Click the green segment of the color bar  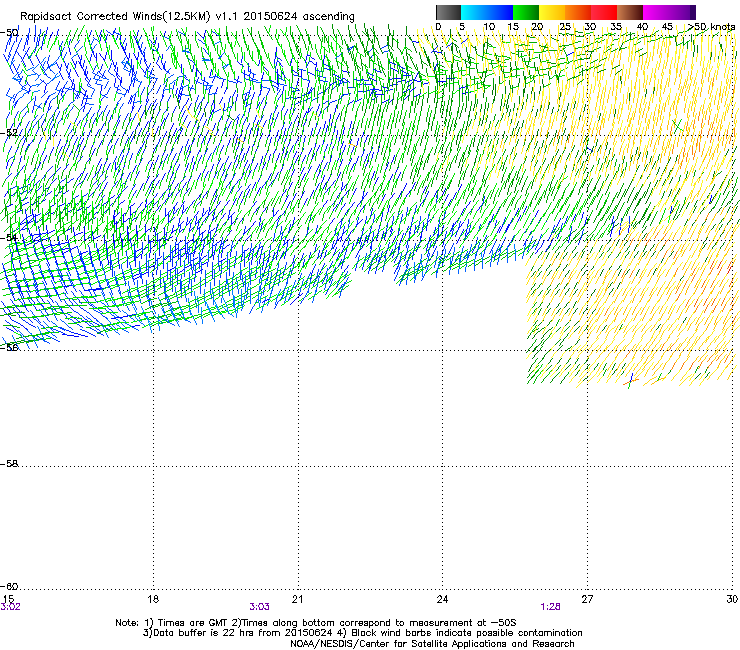526,12
